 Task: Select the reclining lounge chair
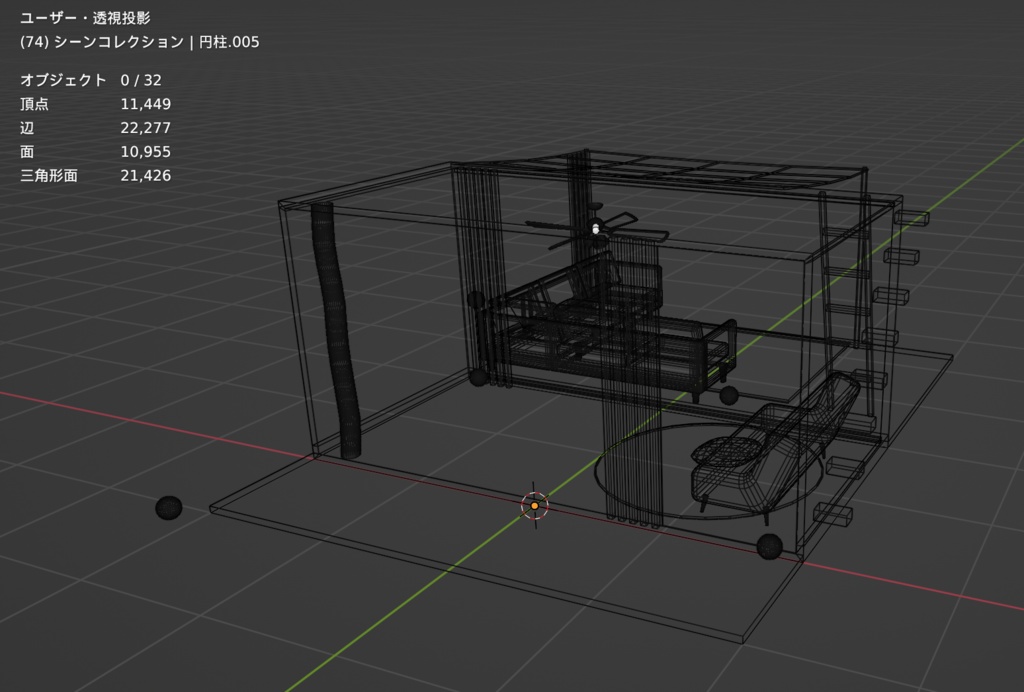[x=777, y=450]
